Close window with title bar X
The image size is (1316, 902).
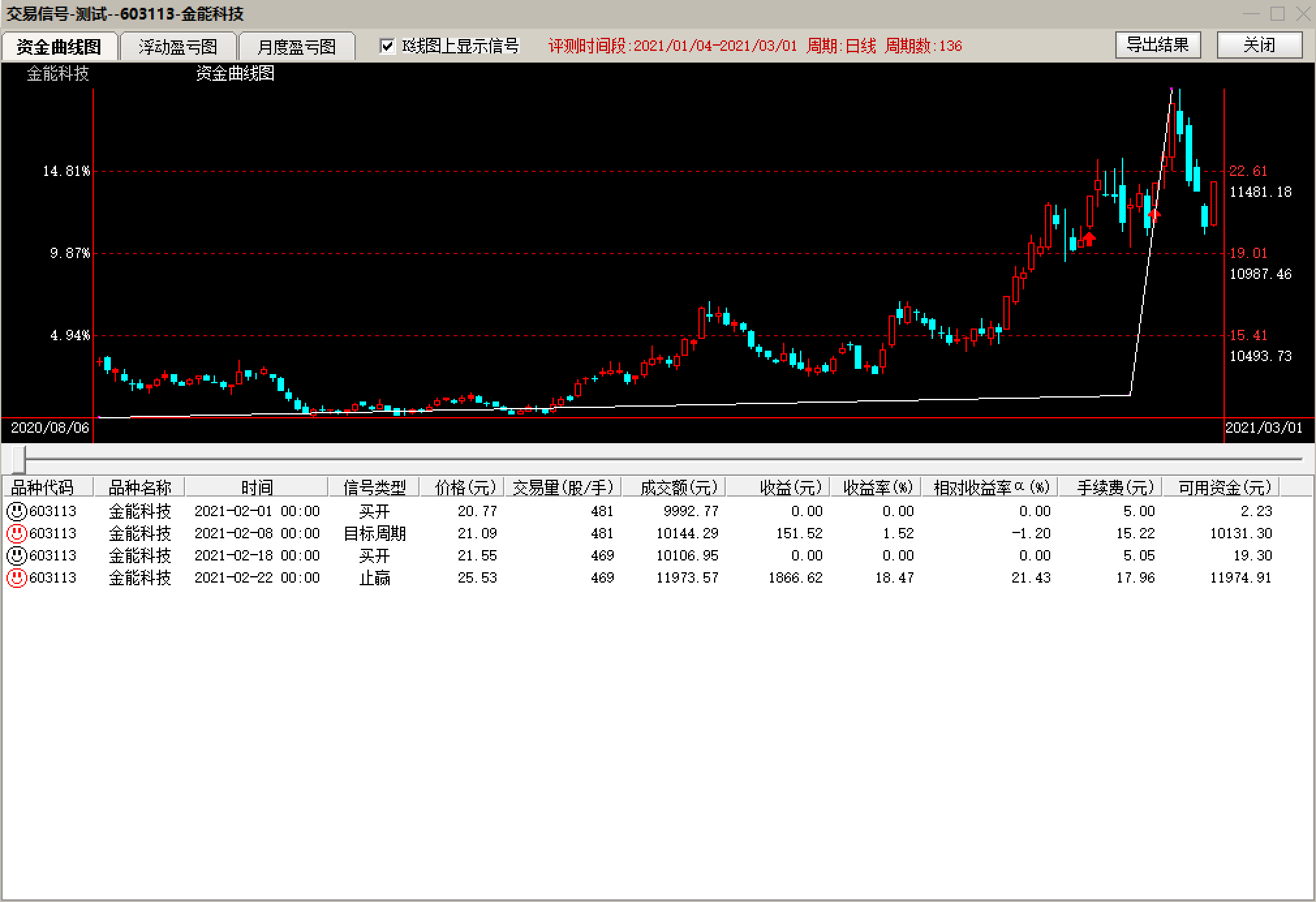(1303, 14)
